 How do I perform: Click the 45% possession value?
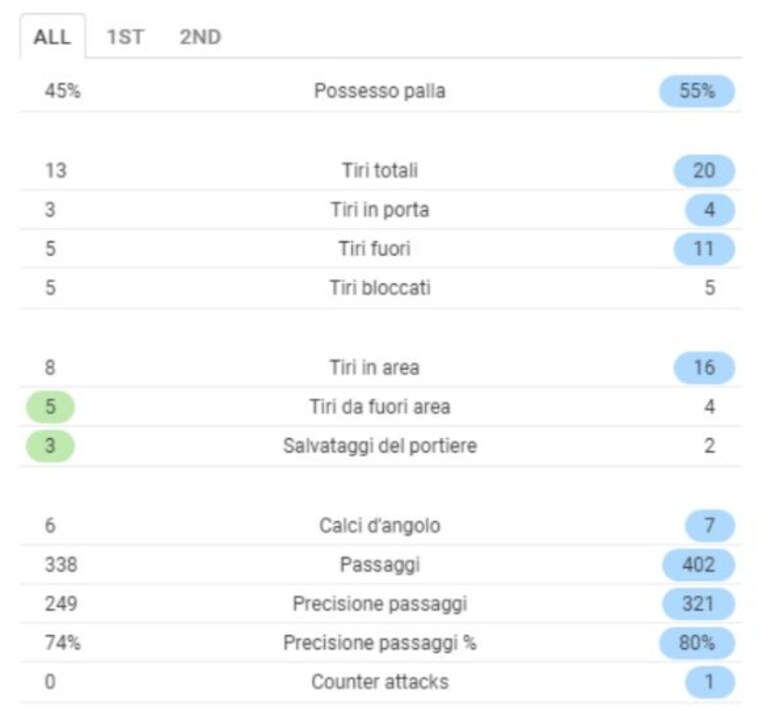click(63, 91)
